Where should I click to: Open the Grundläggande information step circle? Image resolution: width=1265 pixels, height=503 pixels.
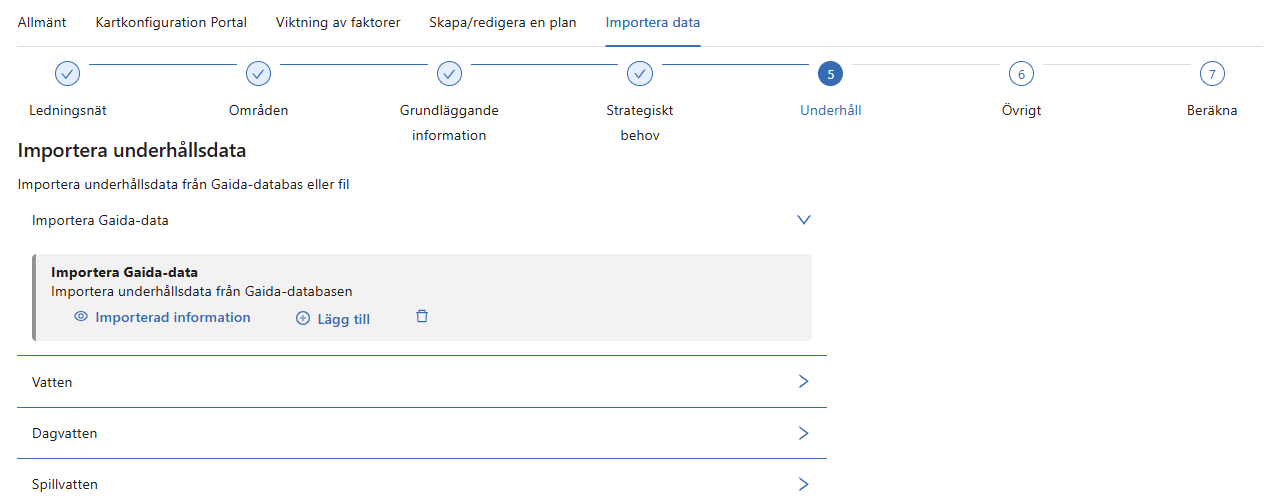click(449, 74)
